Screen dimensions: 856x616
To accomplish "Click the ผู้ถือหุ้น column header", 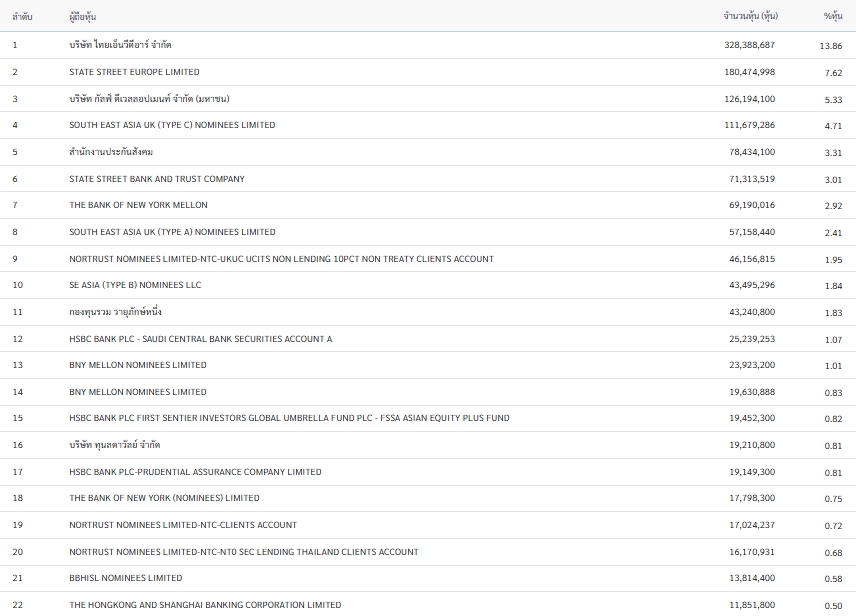I will 82,17.
